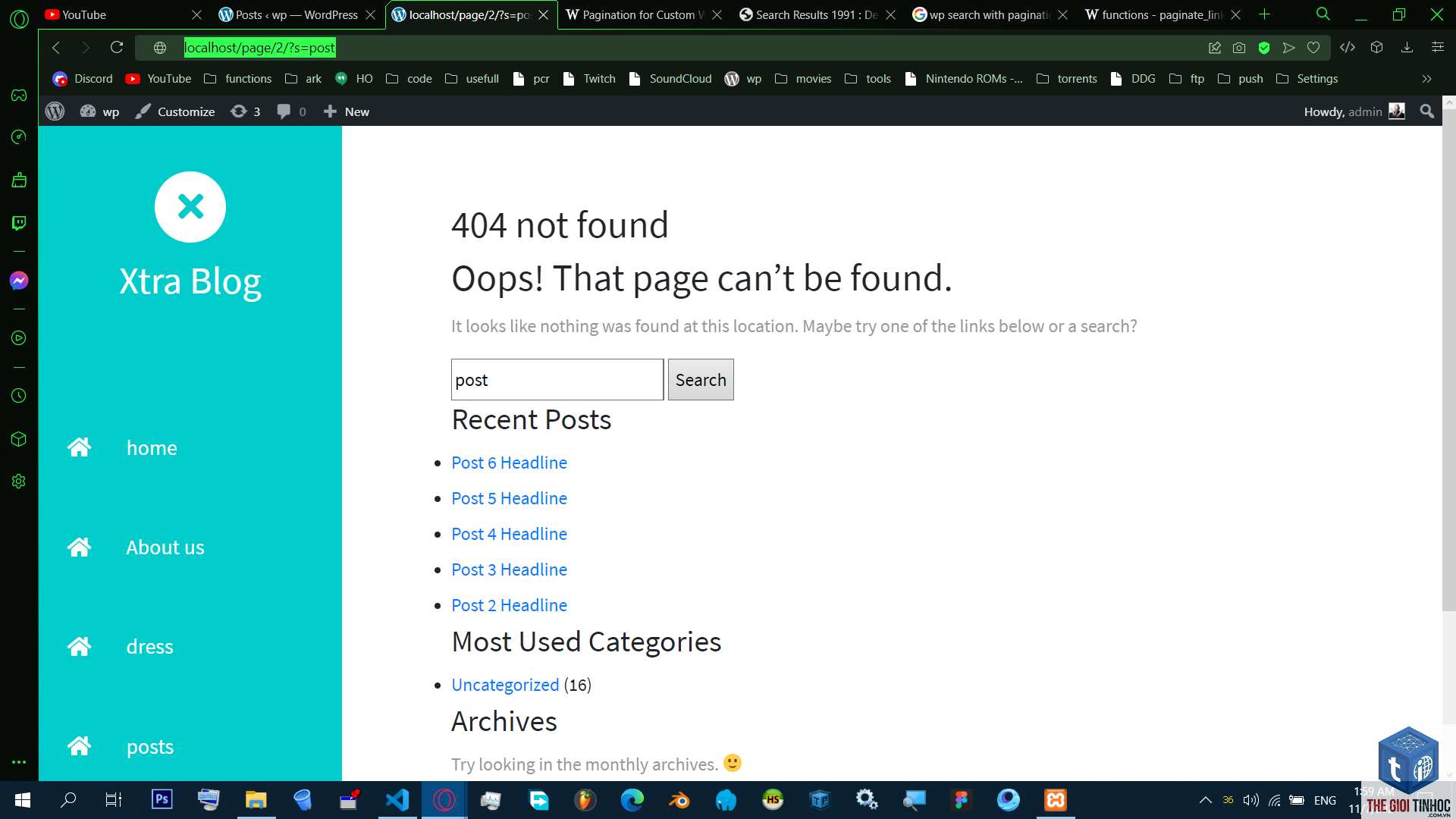Click the page vertical scrollbar
This screenshot has width=1456, height=819.
(1448, 360)
